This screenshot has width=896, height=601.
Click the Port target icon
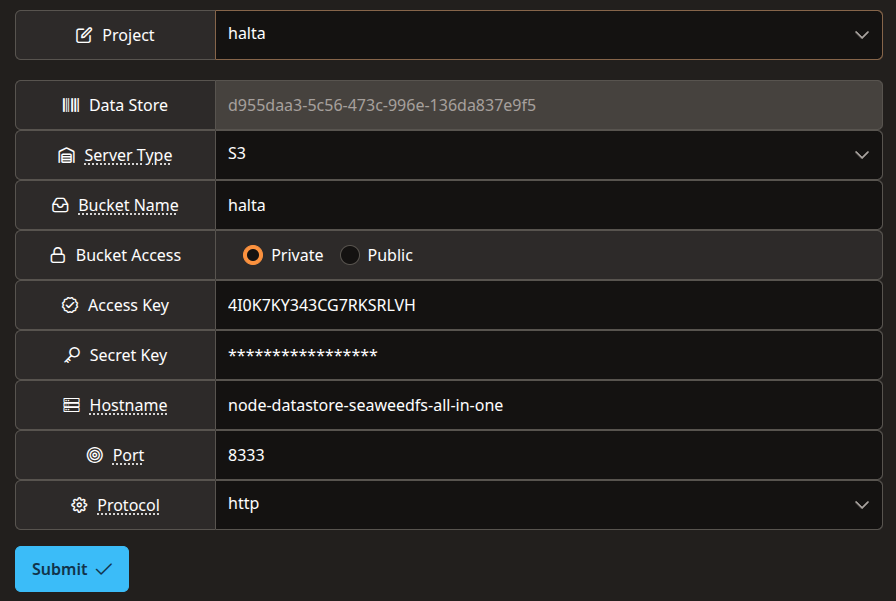tap(95, 455)
